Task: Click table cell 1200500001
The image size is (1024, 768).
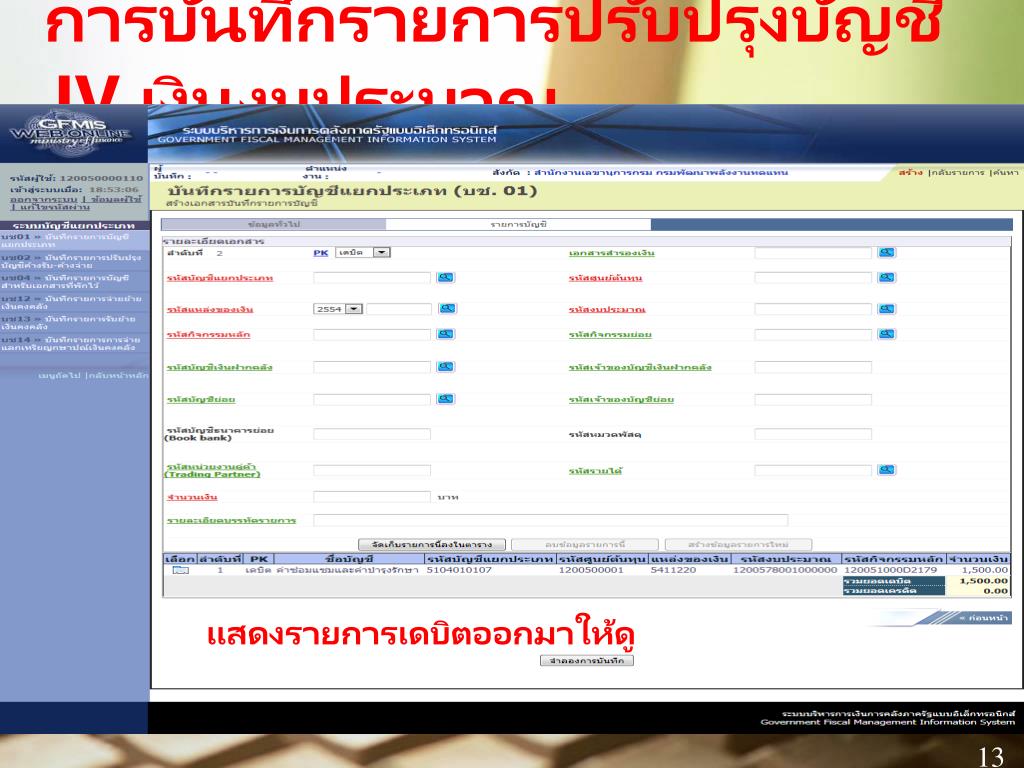Action: (x=591, y=570)
